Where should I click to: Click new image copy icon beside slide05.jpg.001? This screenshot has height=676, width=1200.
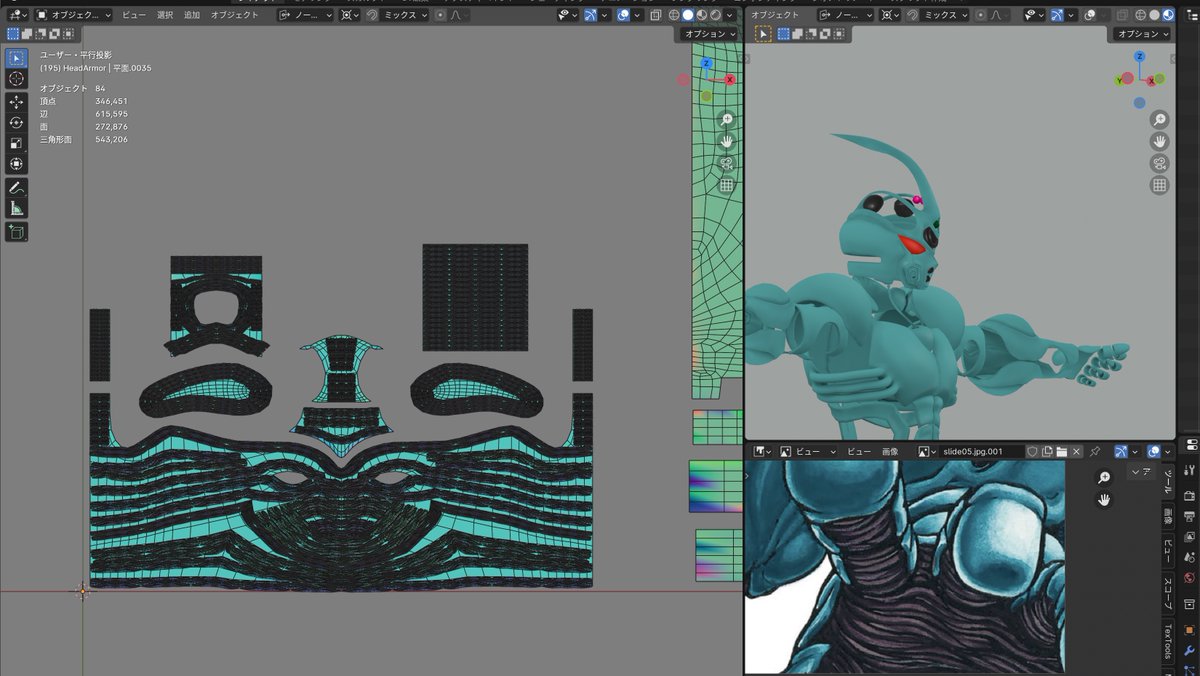[x=1048, y=452]
